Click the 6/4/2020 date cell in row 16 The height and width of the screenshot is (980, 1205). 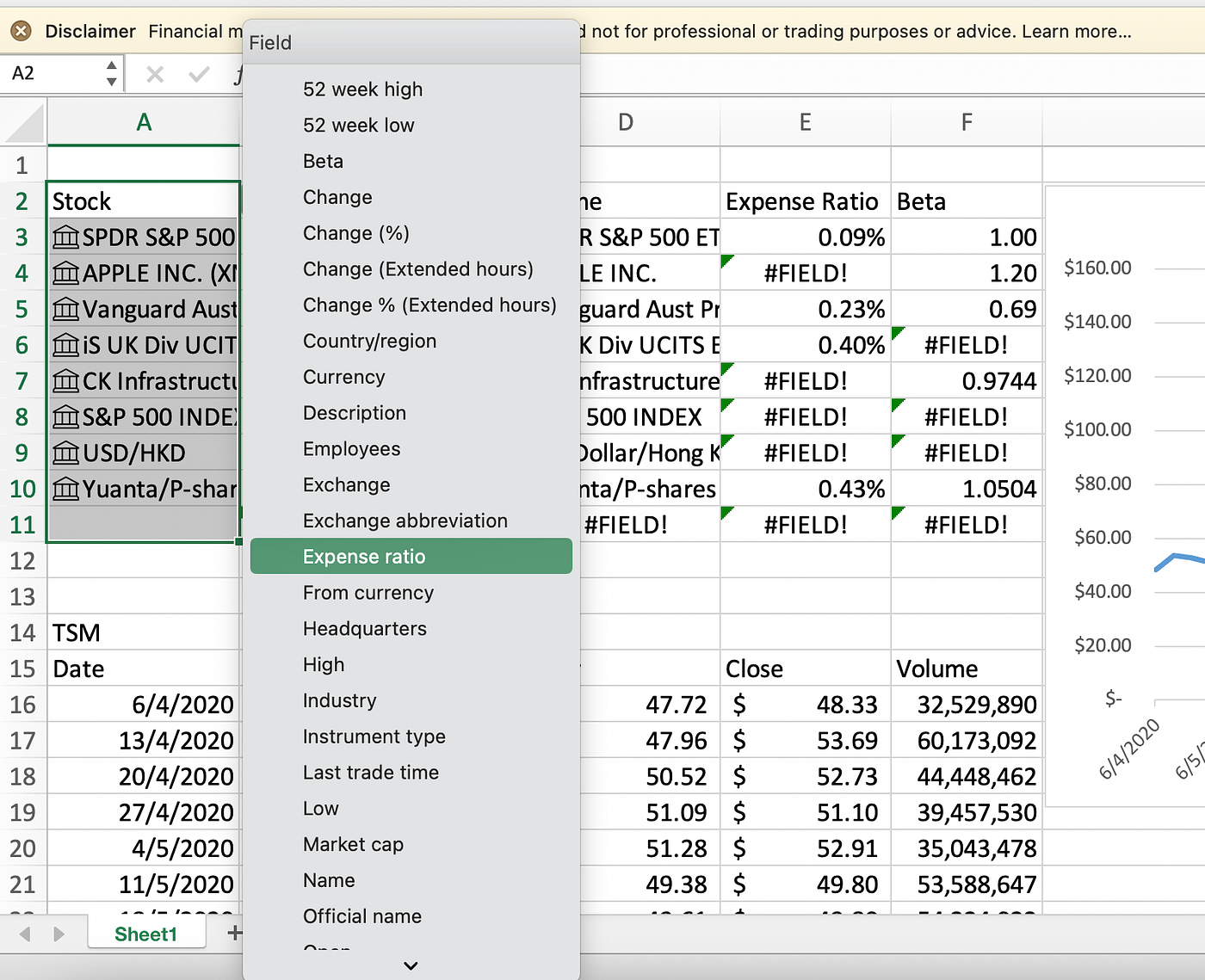144,706
